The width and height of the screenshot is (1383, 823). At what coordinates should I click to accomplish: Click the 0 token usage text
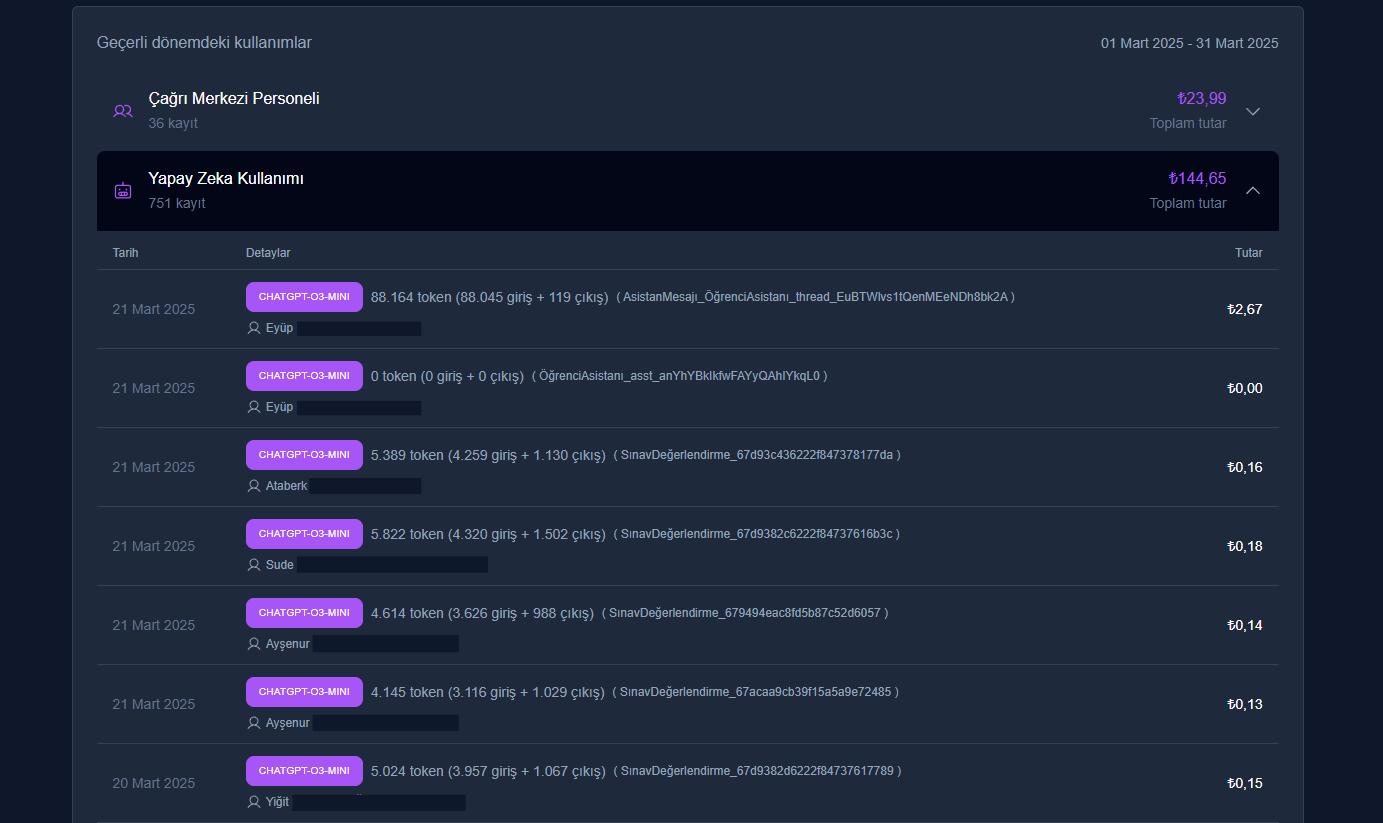tap(447, 376)
